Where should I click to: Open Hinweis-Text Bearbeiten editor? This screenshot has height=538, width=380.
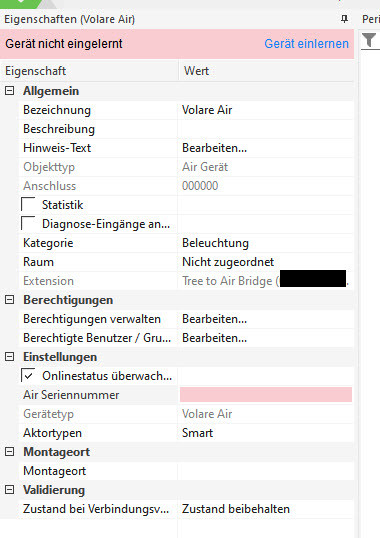266,148
